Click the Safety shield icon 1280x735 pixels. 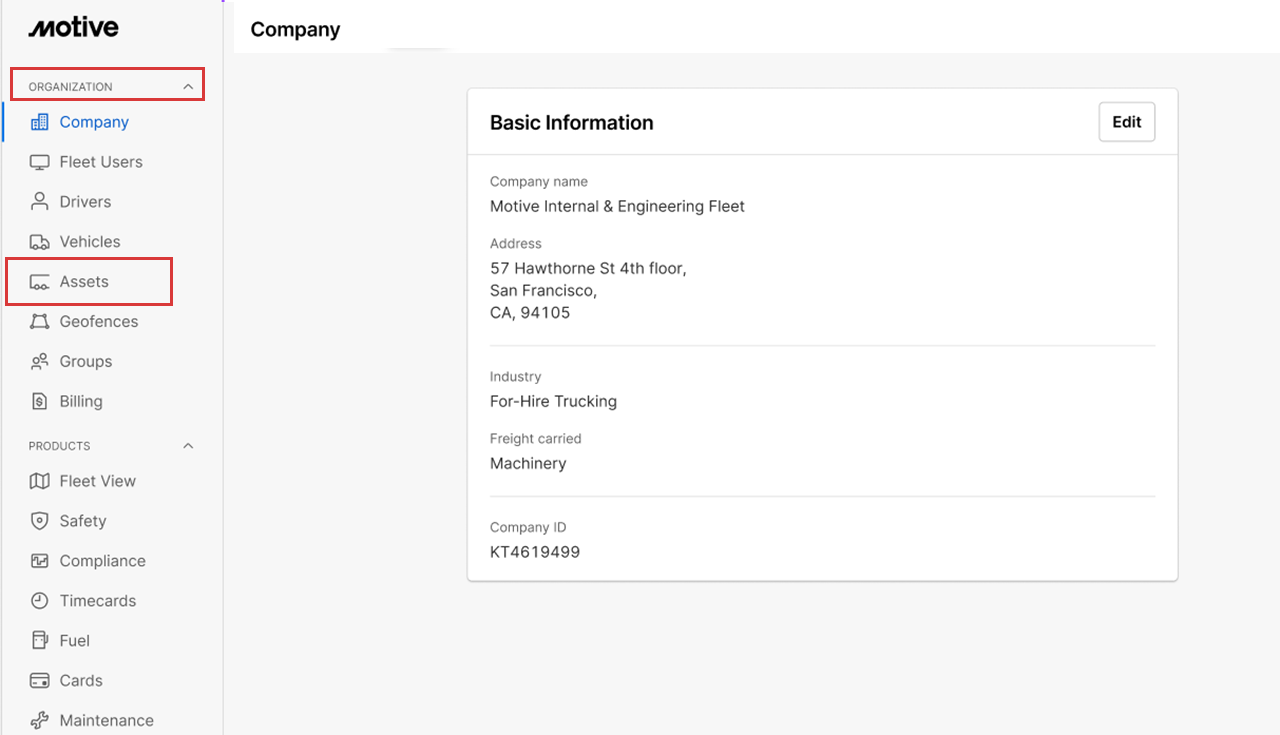tap(39, 521)
